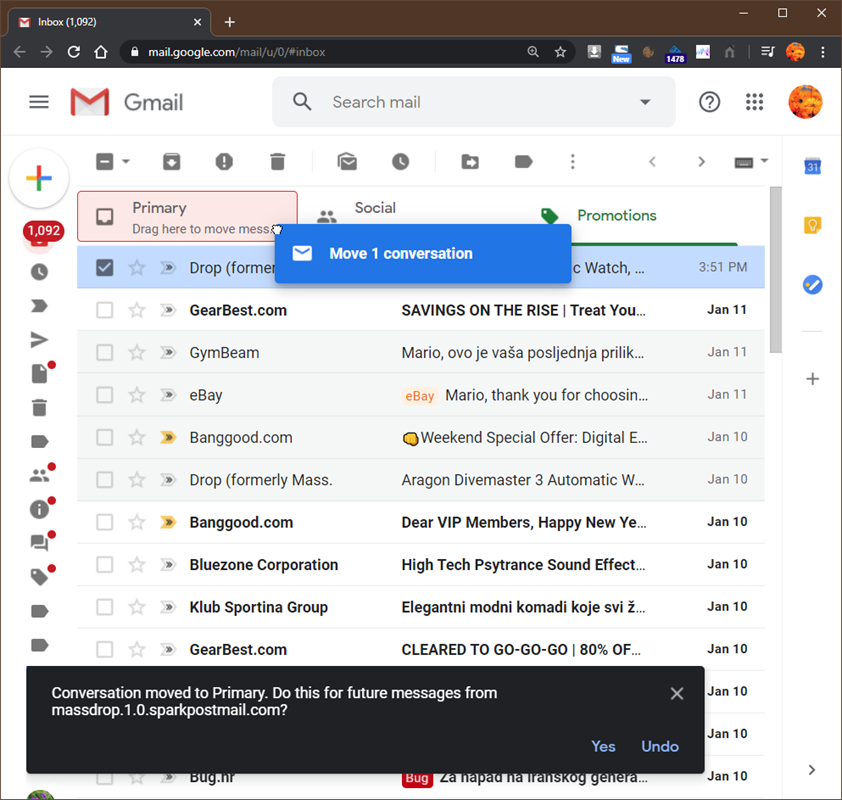
Task: Mark selected conversation as read
Action: click(347, 162)
